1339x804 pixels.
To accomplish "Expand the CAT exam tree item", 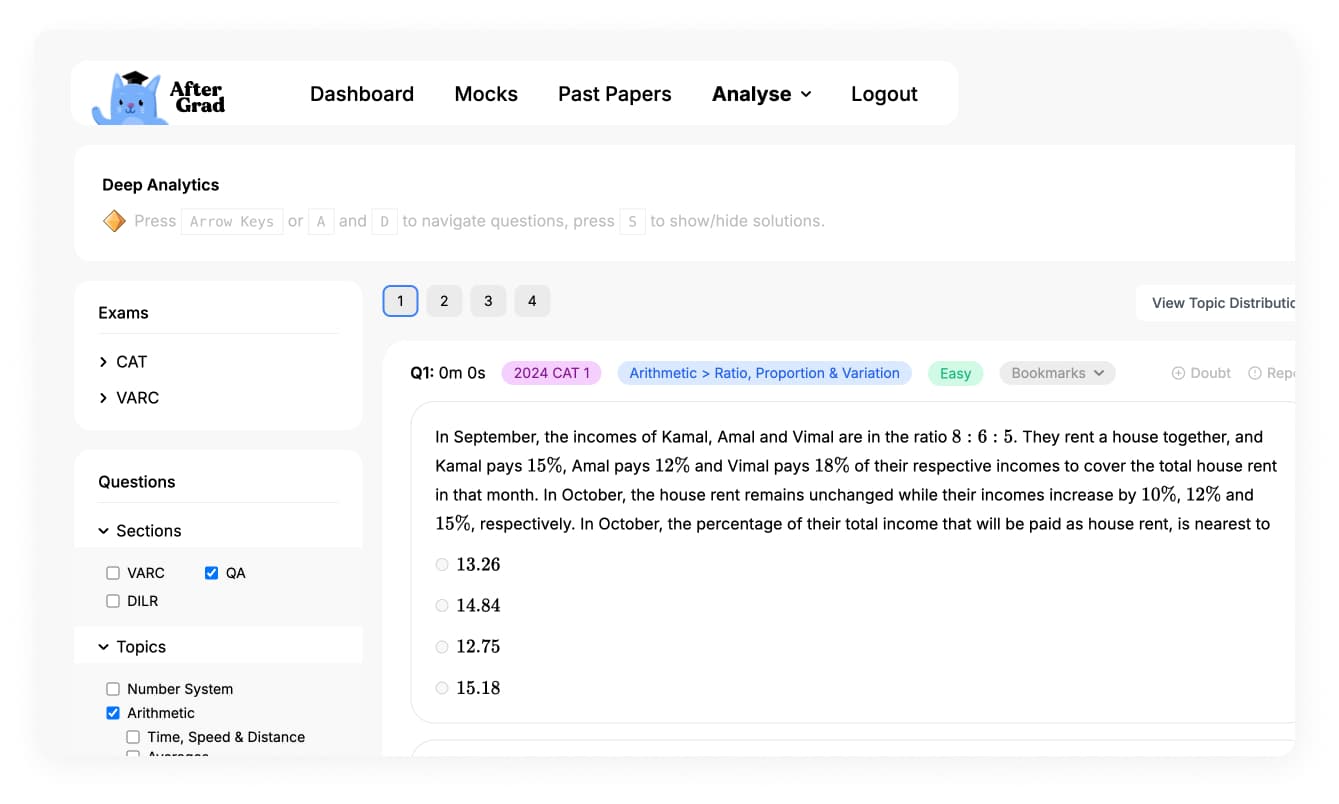I will point(103,362).
